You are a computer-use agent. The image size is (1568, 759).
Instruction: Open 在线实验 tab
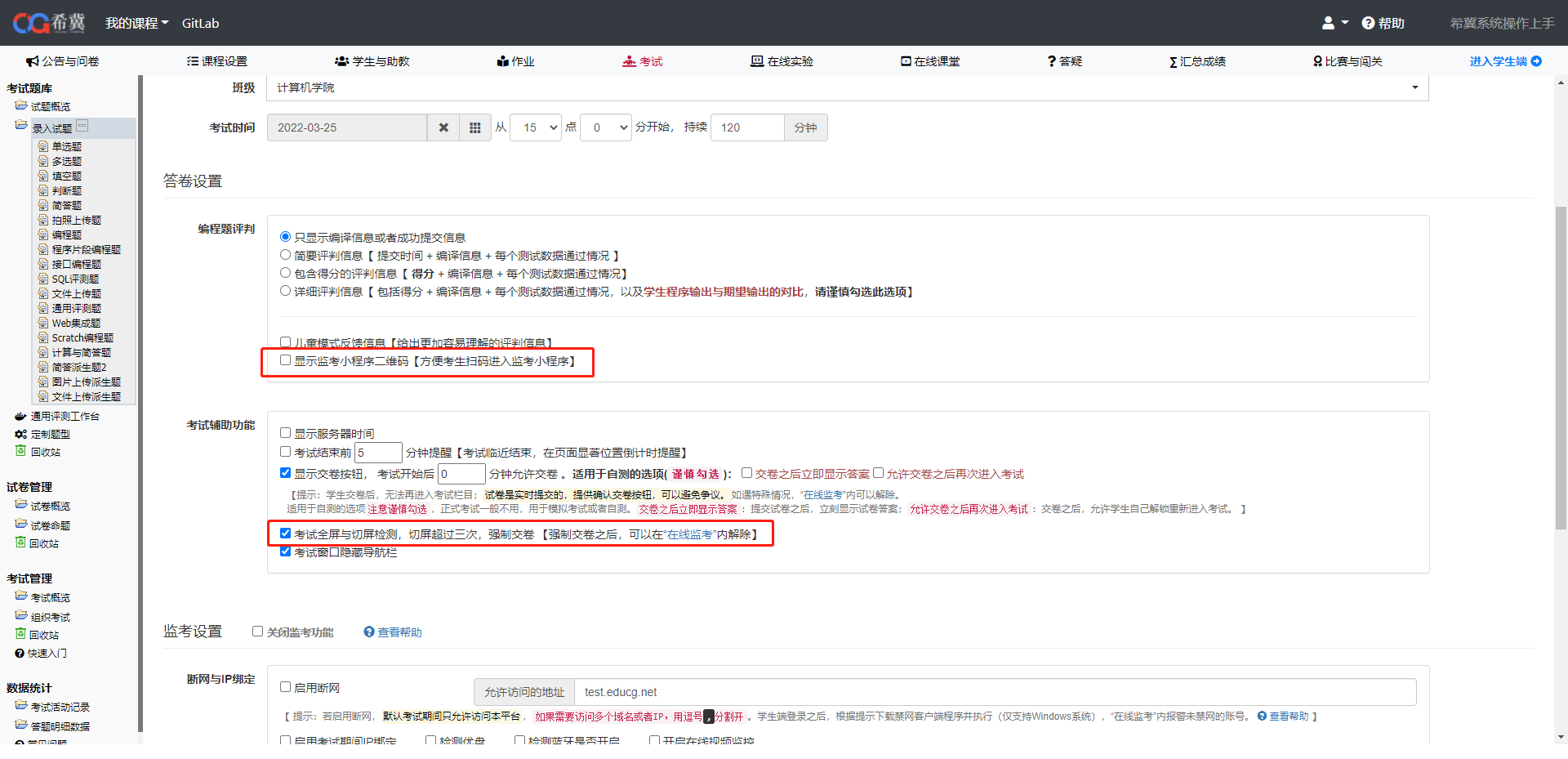[782, 61]
